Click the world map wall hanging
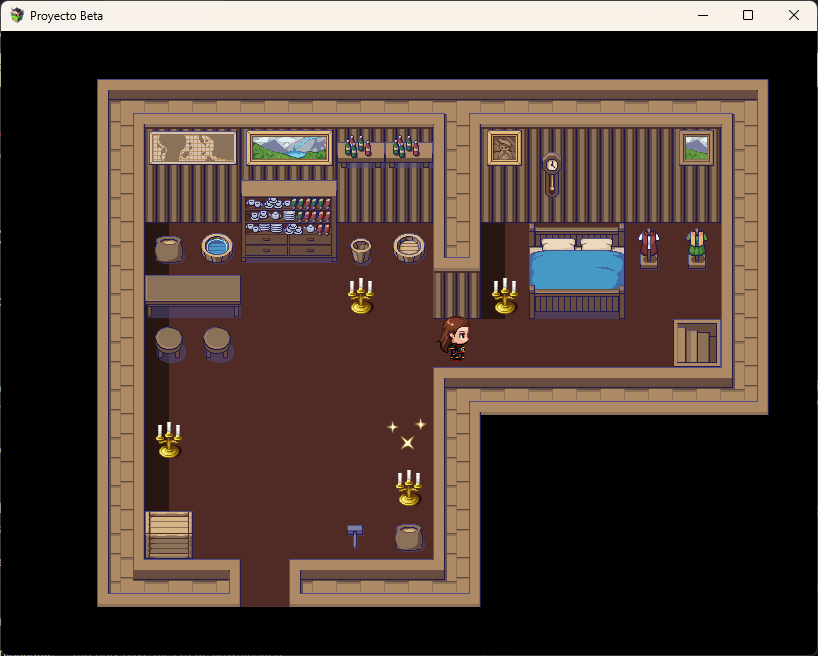 (x=193, y=148)
